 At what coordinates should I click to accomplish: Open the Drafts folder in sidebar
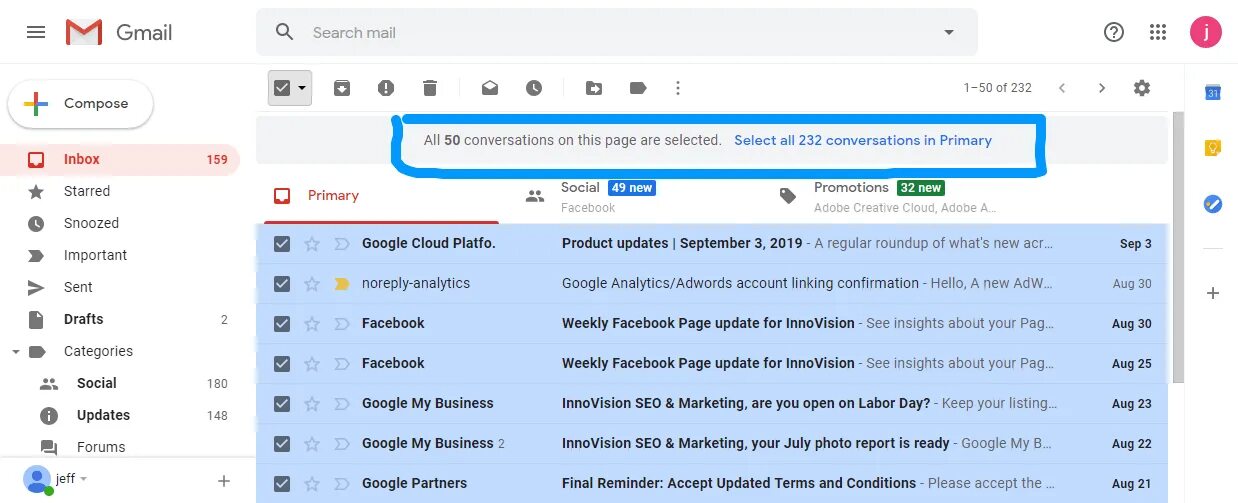coord(84,319)
